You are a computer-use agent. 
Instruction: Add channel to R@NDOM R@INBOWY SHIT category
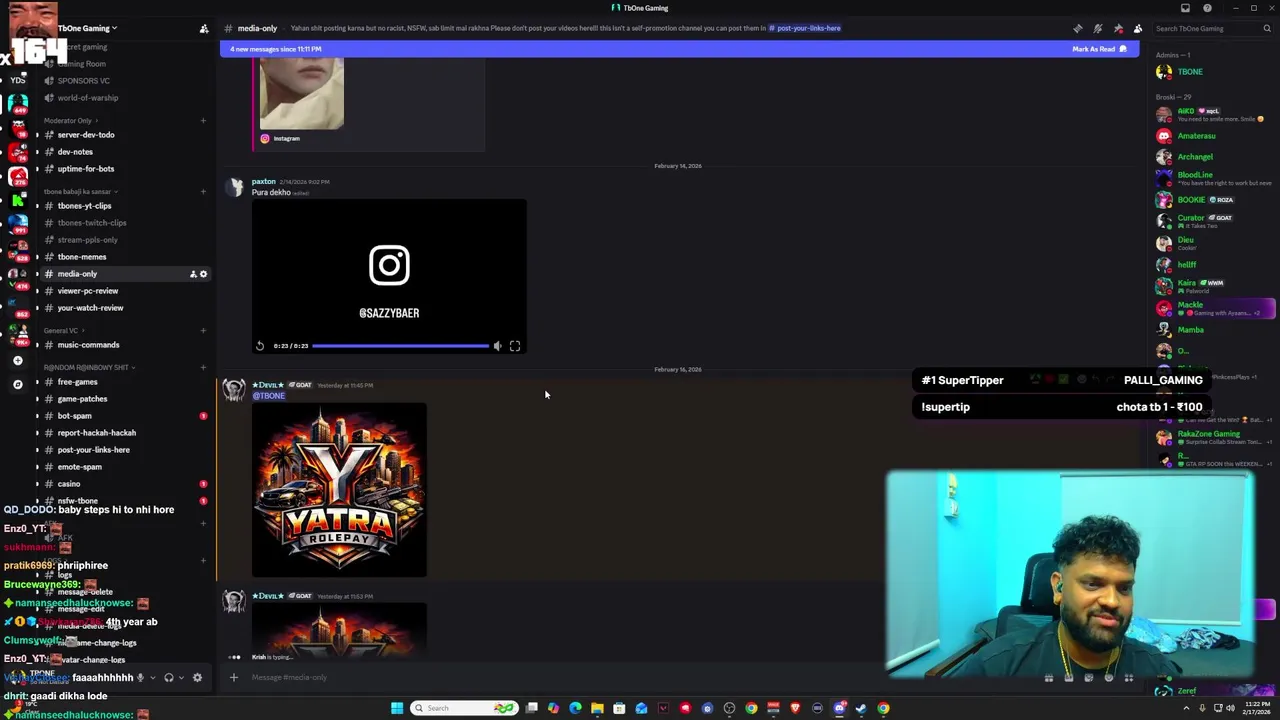pyautogui.click(x=203, y=367)
